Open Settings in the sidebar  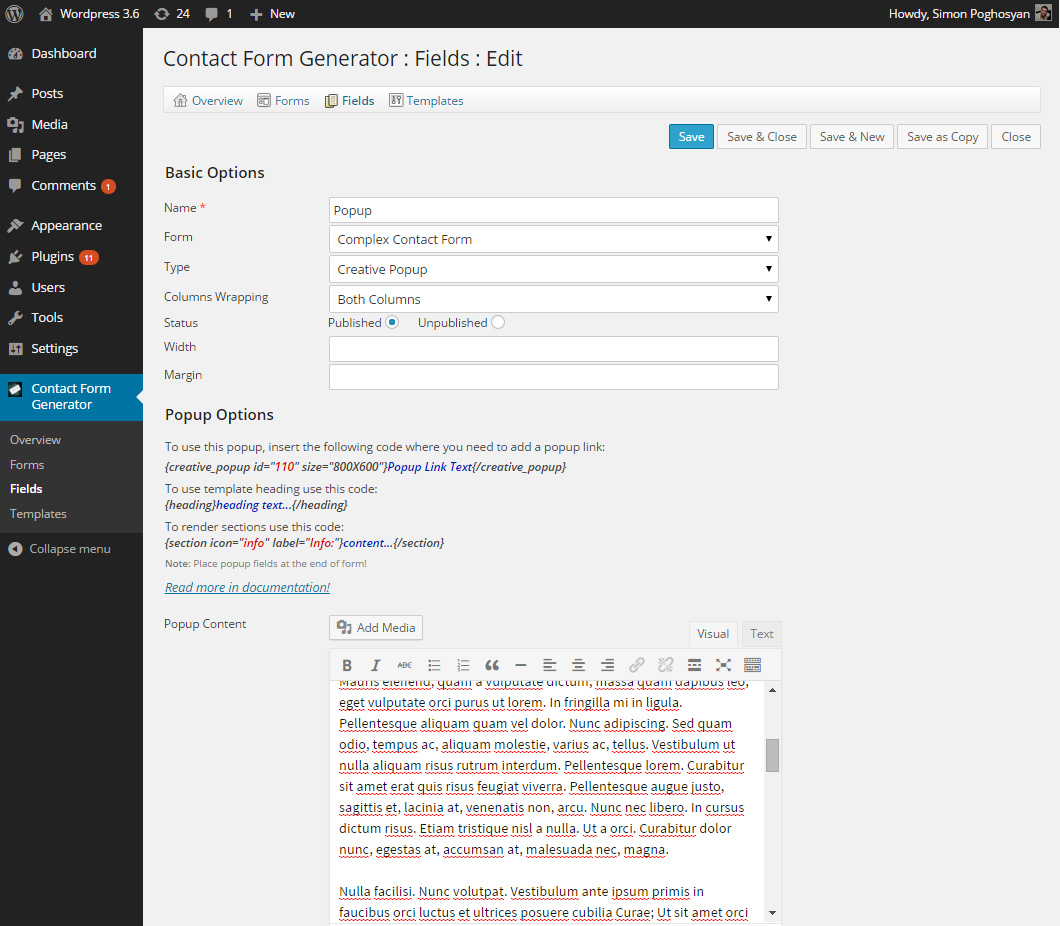tap(55, 349)
